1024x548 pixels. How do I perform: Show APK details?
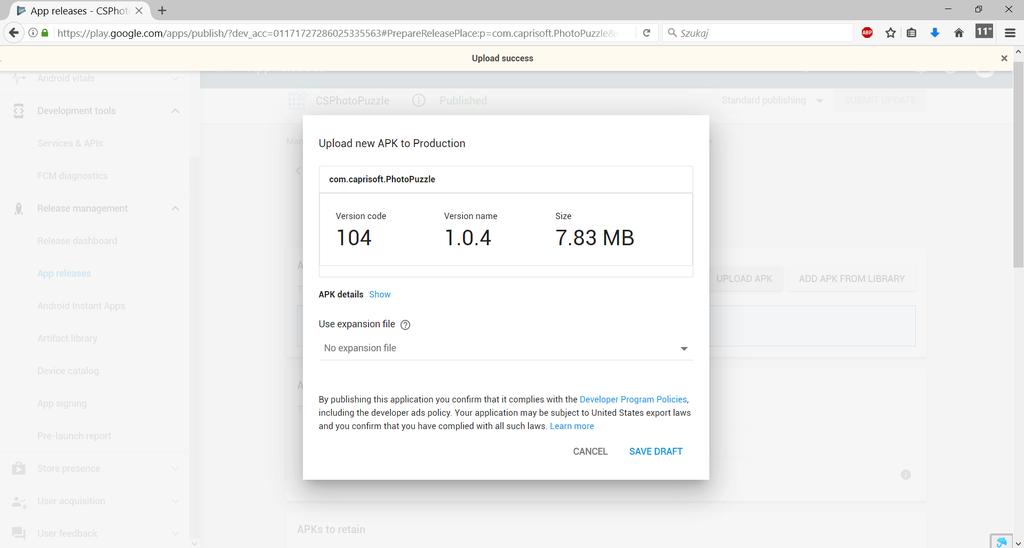(380, 295)
